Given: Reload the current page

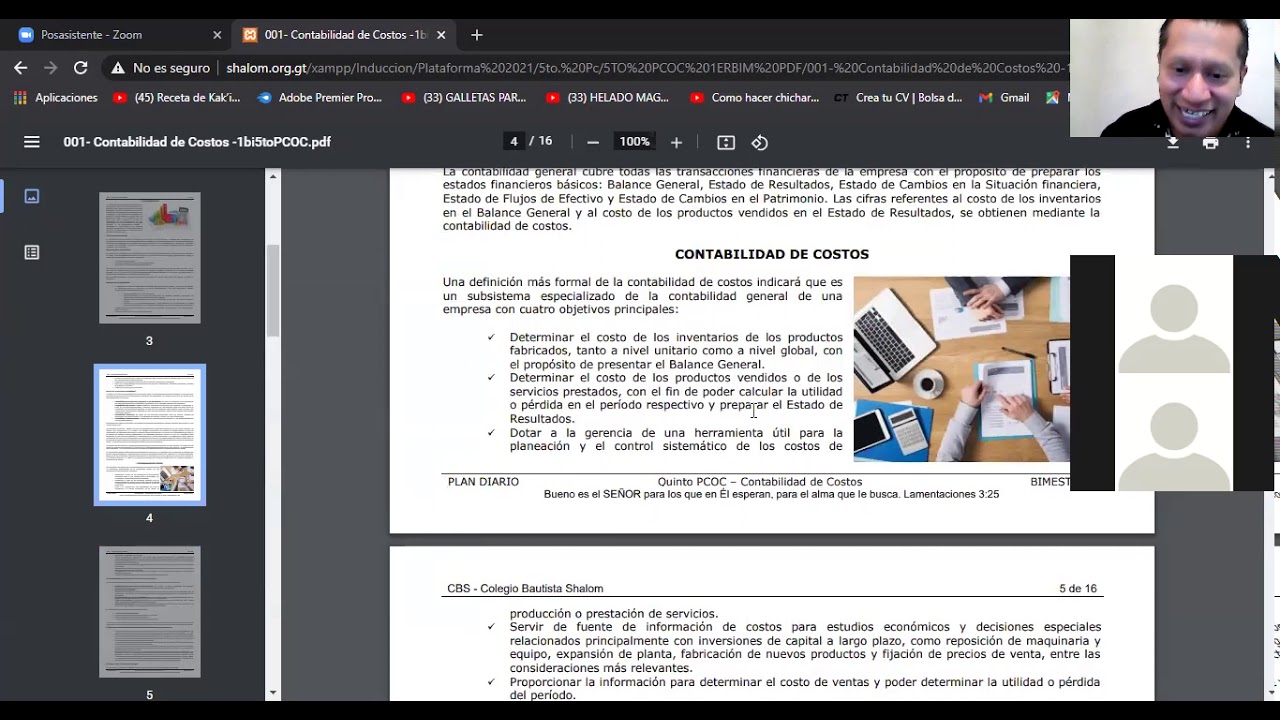Looking at the screenshot, I should (80, 68).
